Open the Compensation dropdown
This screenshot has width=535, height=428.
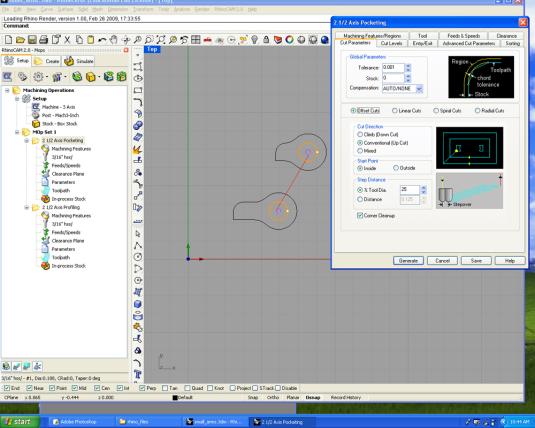coord(419,89)
